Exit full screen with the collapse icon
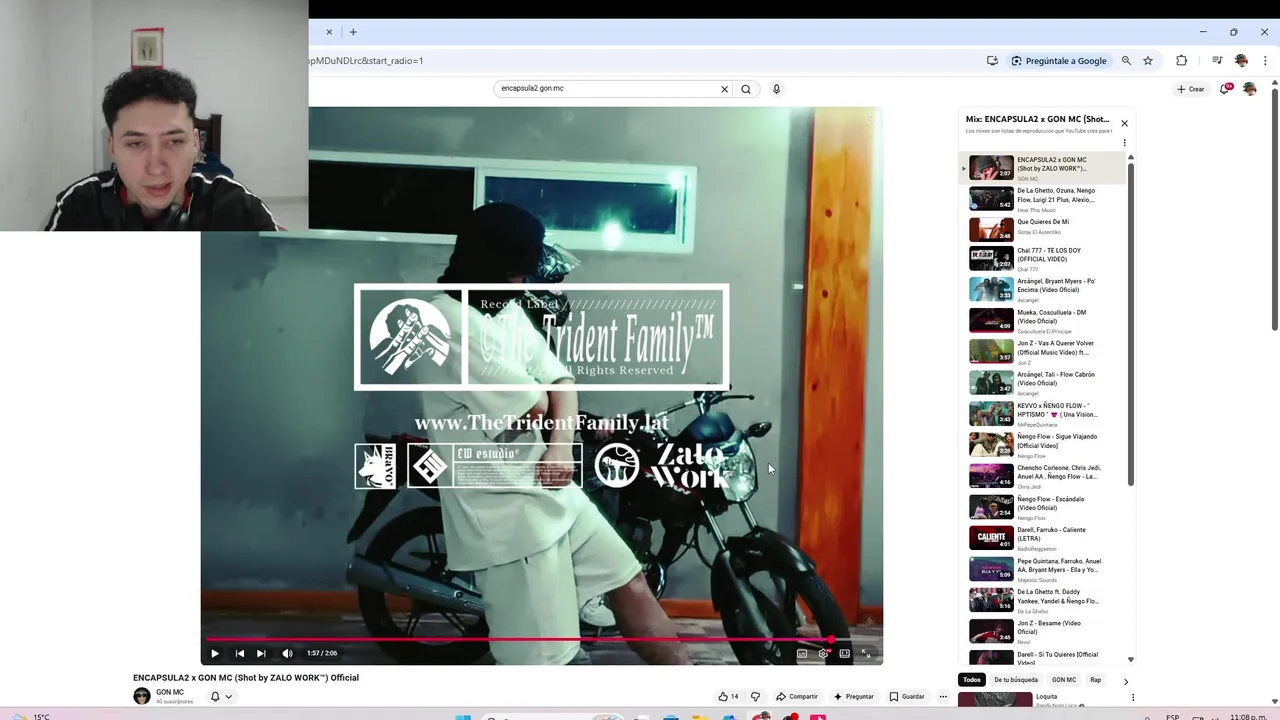This screenshot has width=1280, height=720. tap(866, 653)
